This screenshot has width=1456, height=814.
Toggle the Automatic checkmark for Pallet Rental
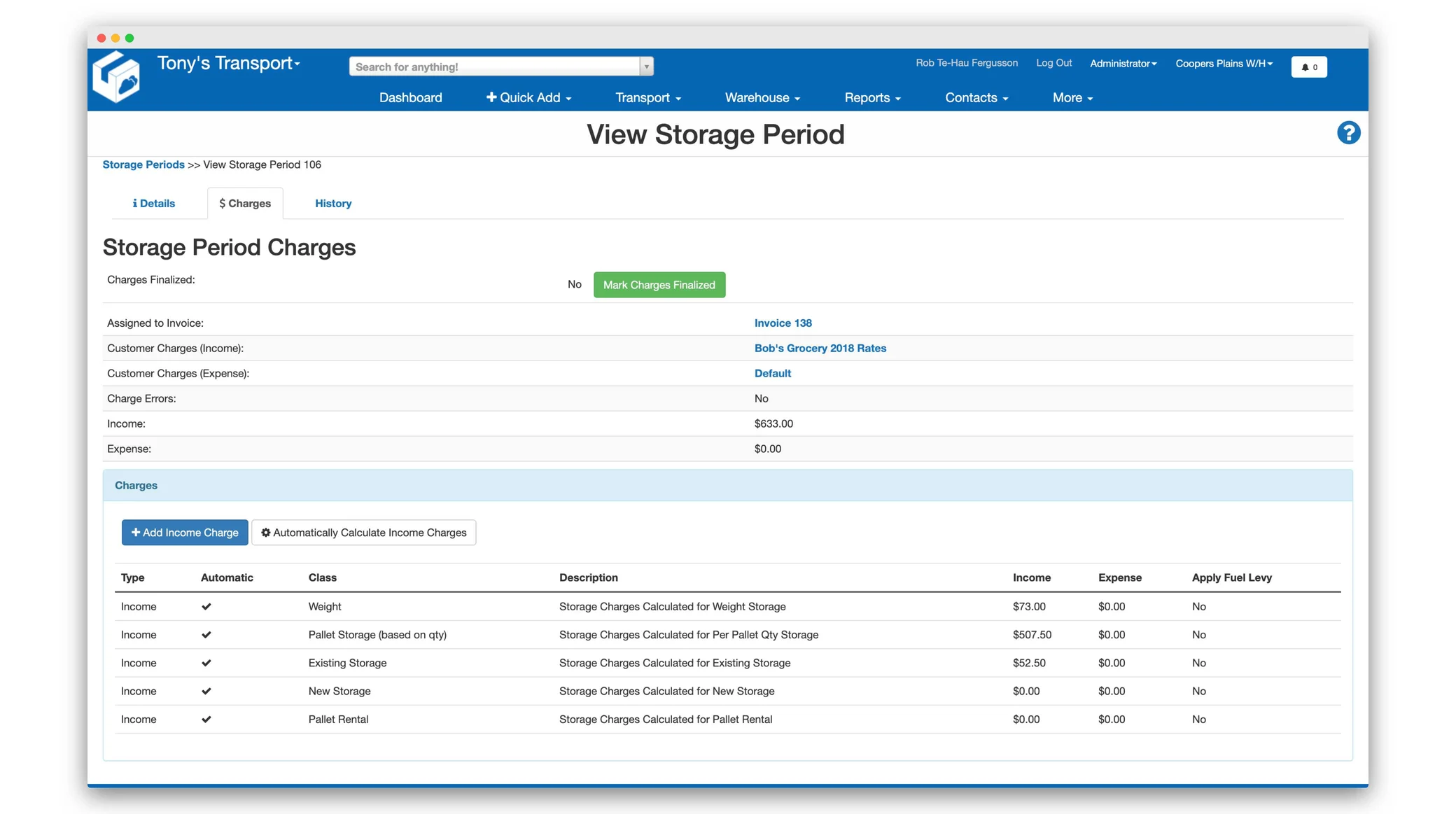(206, 719)
